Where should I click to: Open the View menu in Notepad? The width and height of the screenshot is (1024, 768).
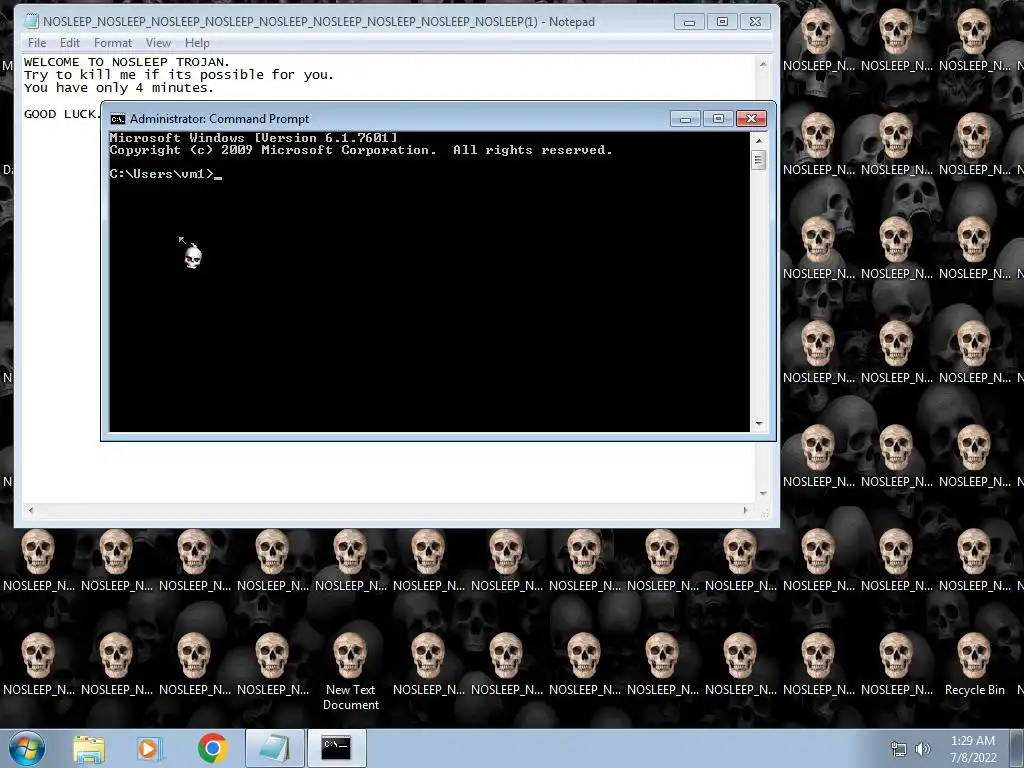158,43
